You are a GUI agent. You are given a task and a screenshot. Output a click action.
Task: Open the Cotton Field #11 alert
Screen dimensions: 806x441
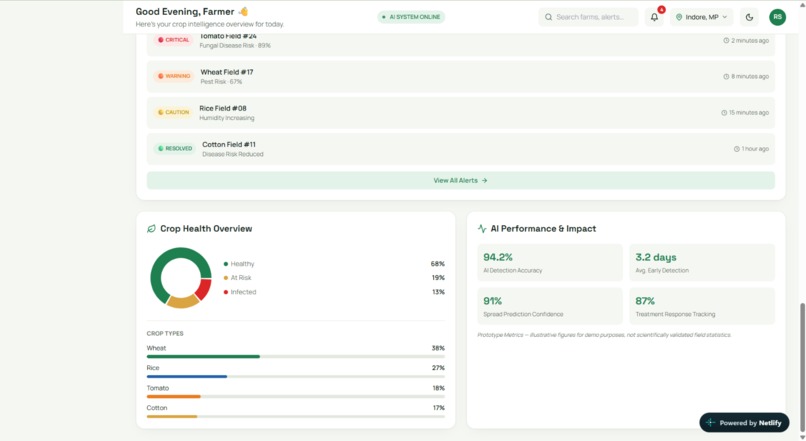click(461, 149)
